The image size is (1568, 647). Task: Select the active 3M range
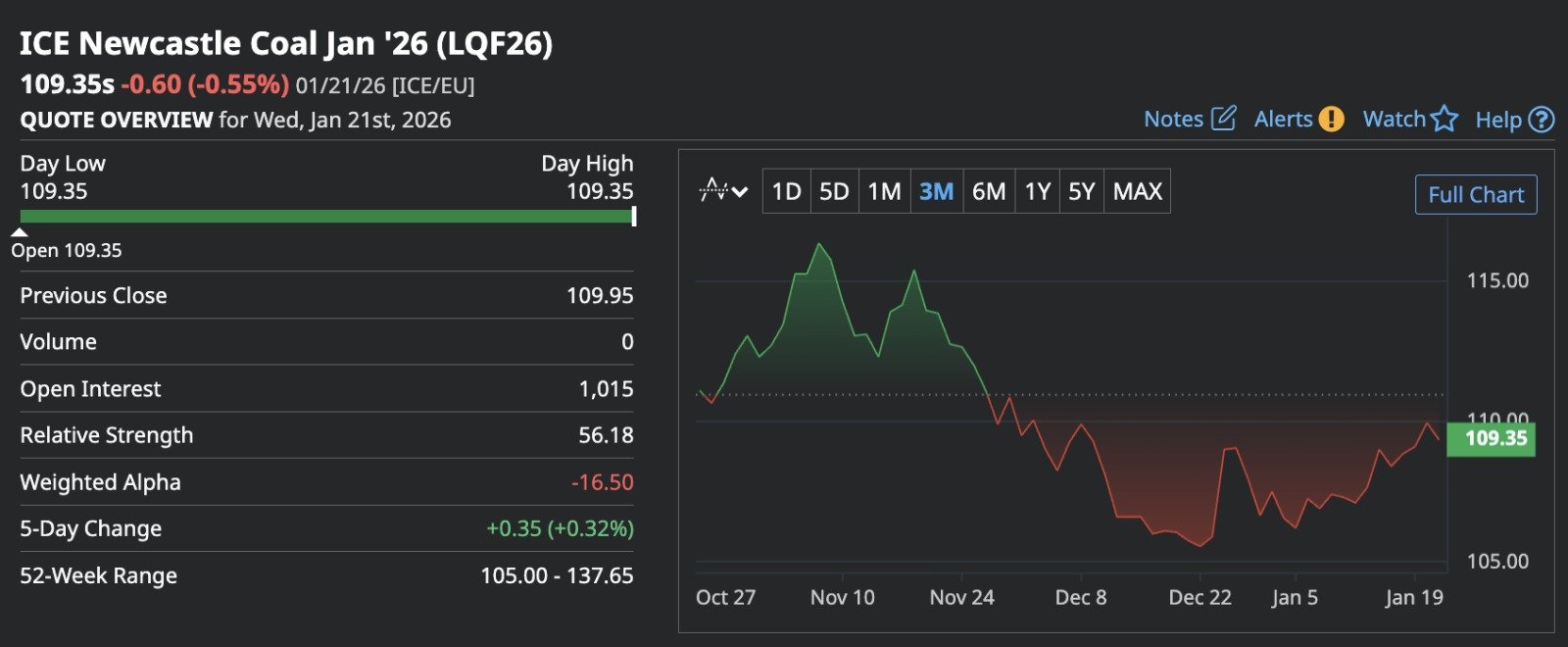(936, 191)
